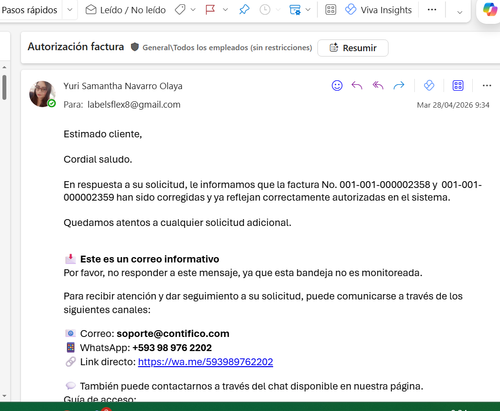This screenshot has height=411, width=500.
Task: Click the soporte@contifico.com address
Action: [x=173, y=334]
